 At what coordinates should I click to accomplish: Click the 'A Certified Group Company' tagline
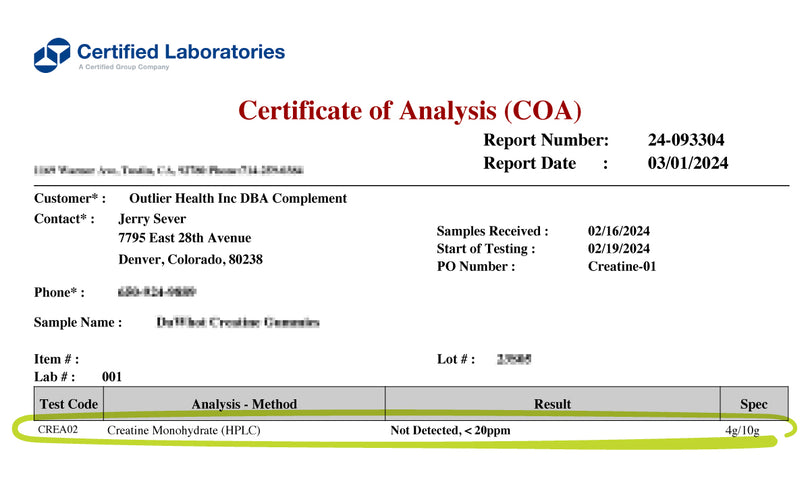coord(124,67)
